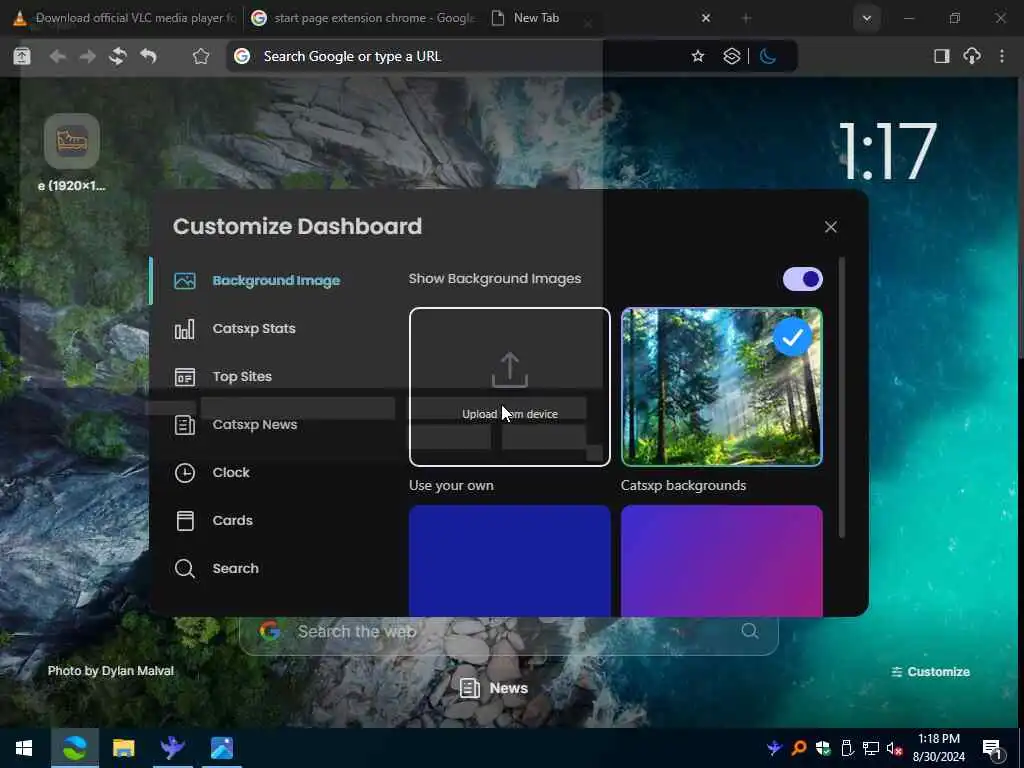The width and height of the screenshot is (1024, 768).
Task: Click the cloud download icon in toolbar
Action: (x=972, y=57)
